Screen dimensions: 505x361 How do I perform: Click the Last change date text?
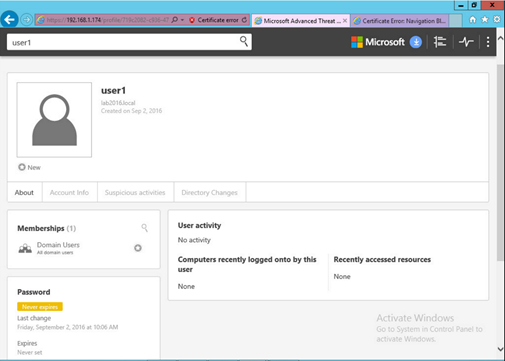[68, 327]
